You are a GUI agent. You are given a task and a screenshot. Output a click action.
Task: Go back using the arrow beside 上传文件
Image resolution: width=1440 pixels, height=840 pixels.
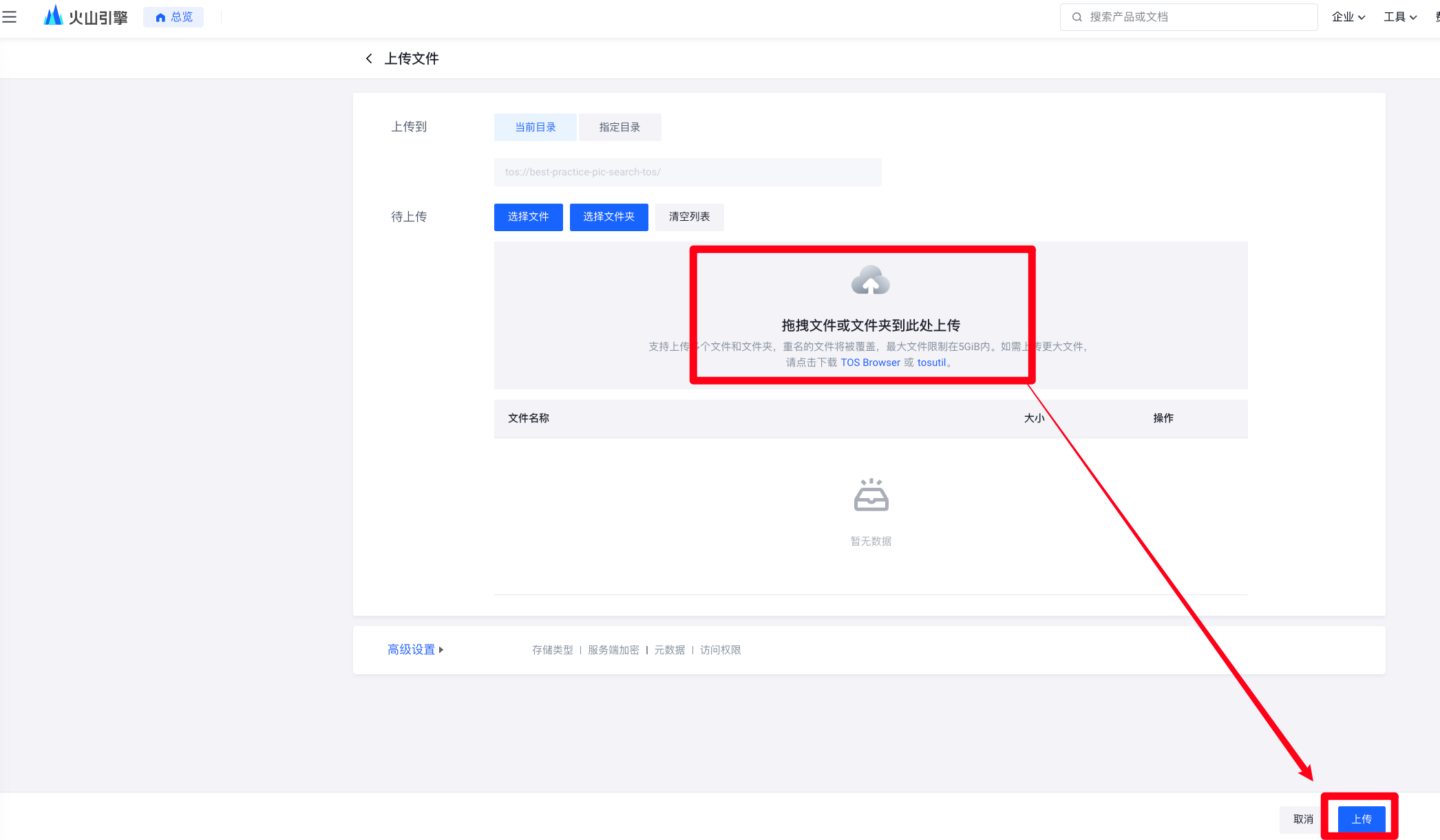pos(369,58)
